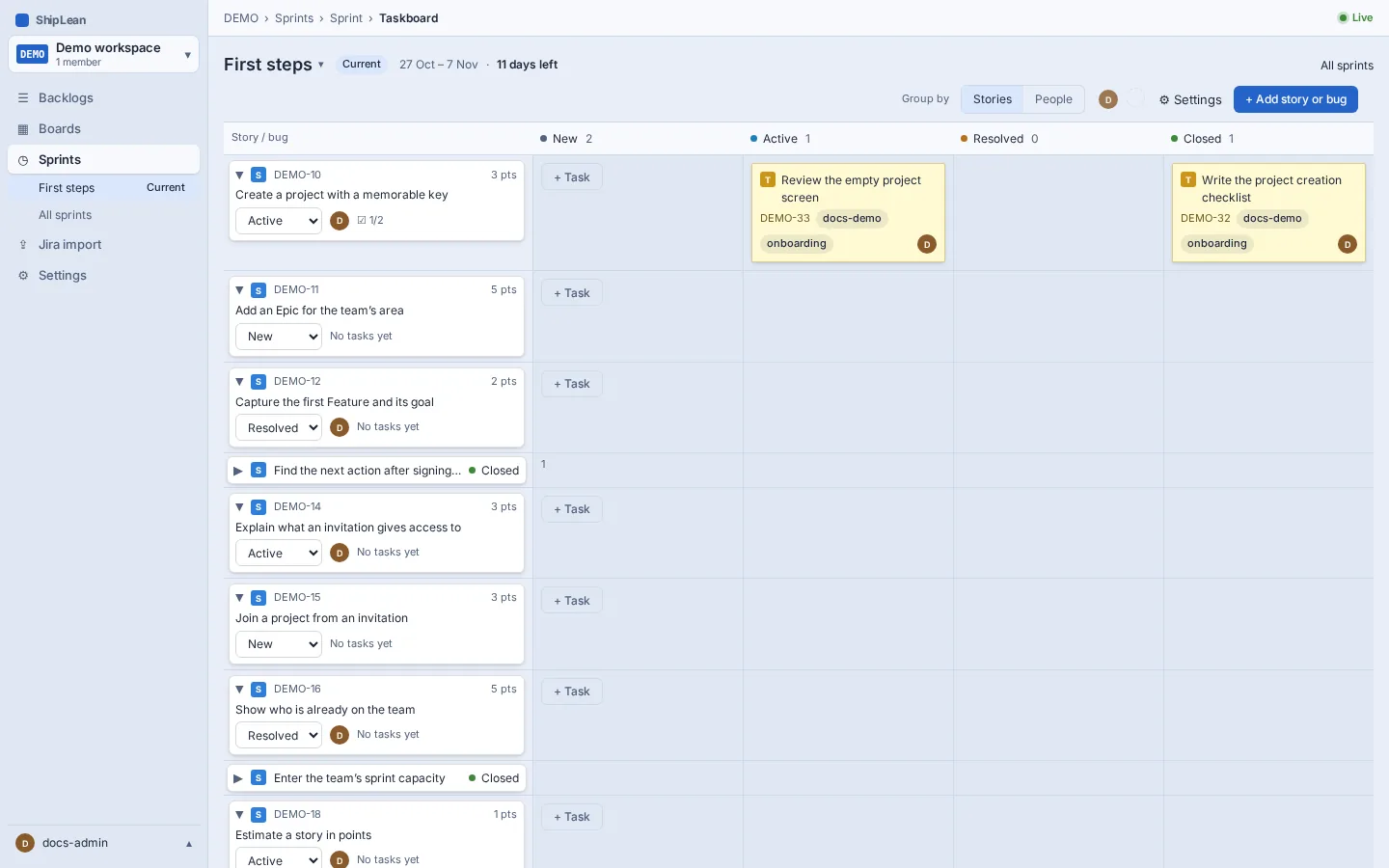Open status dropdown for DEMO-15

(279, 644)
